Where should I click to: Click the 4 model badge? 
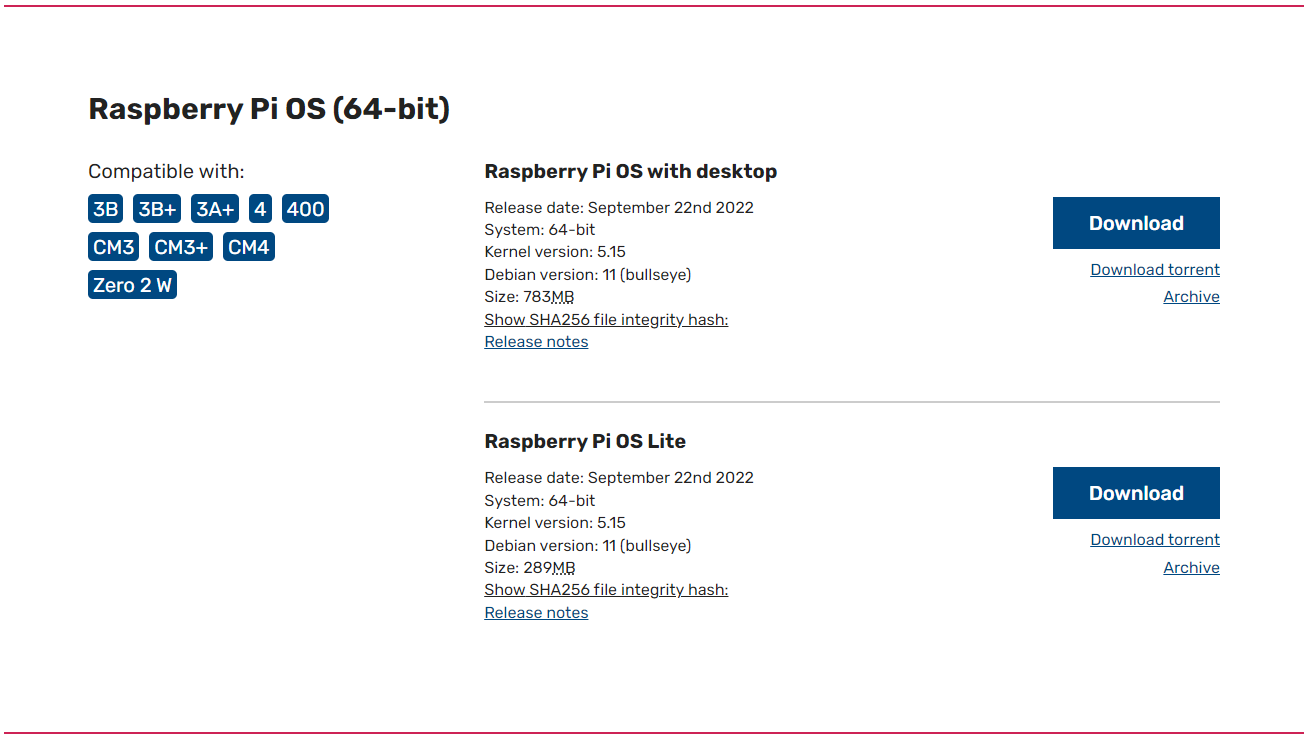260,209
